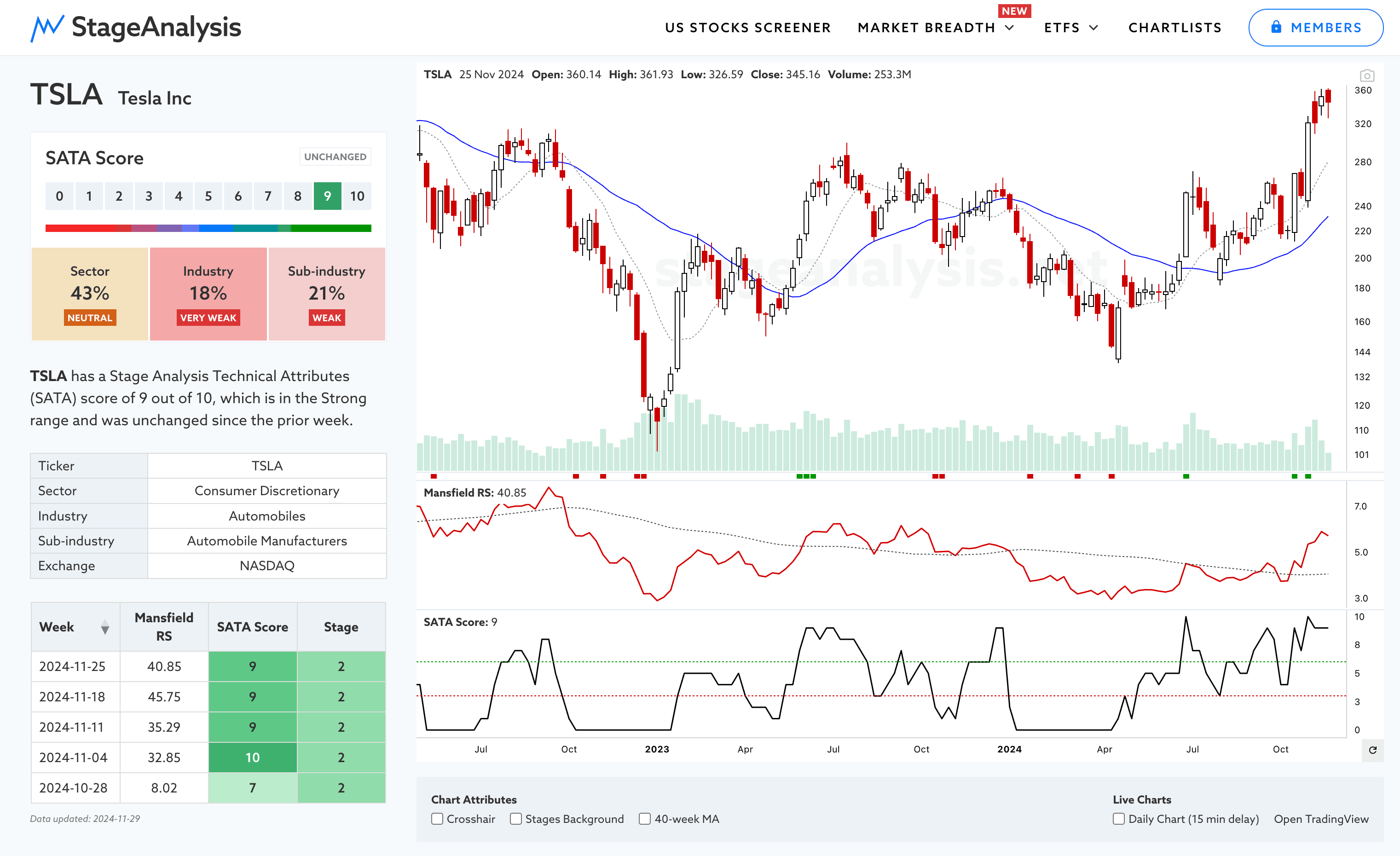Click the NEW badge above Market Breadth
The height and width of the screenshot is (856, 1400).
tap(1014, 11)
